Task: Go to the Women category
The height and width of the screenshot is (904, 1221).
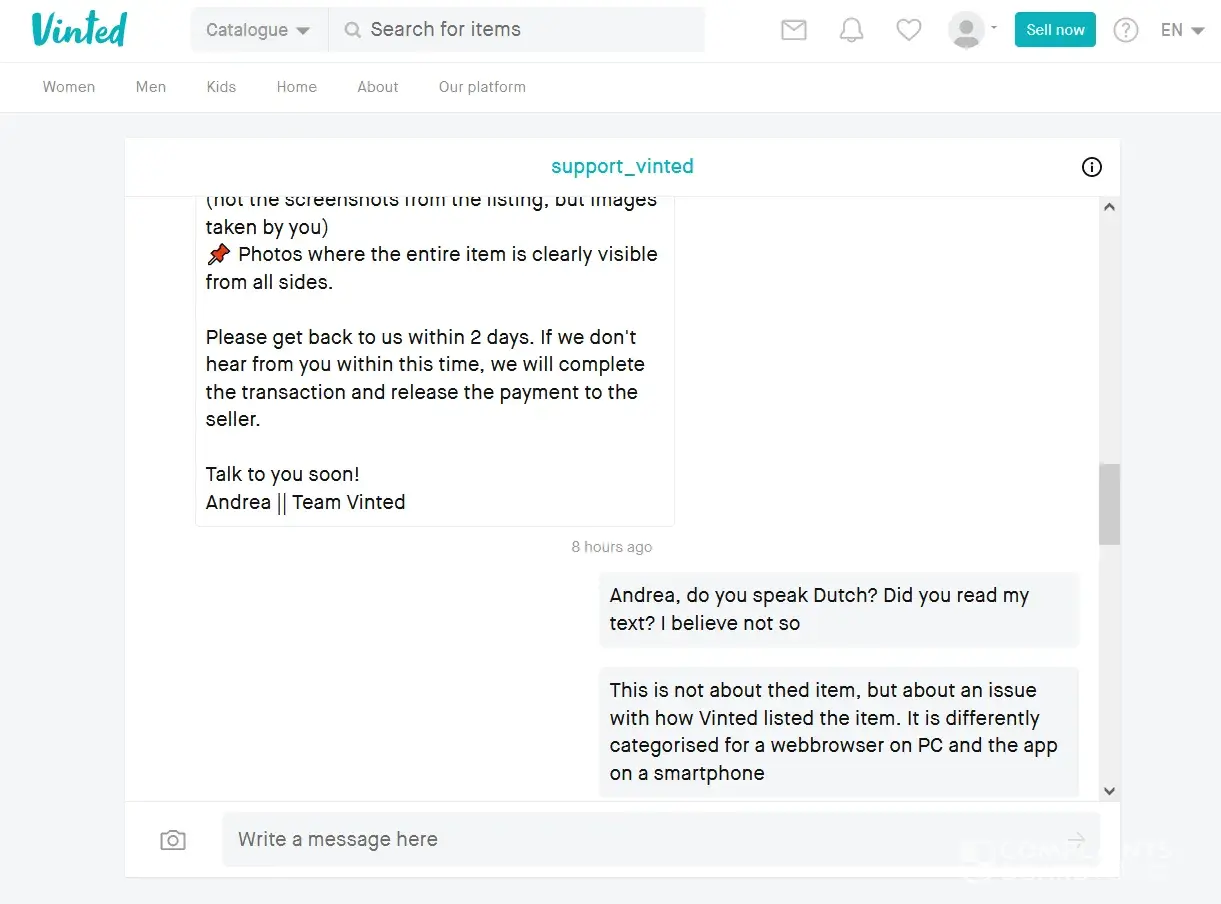Action: 69,87
